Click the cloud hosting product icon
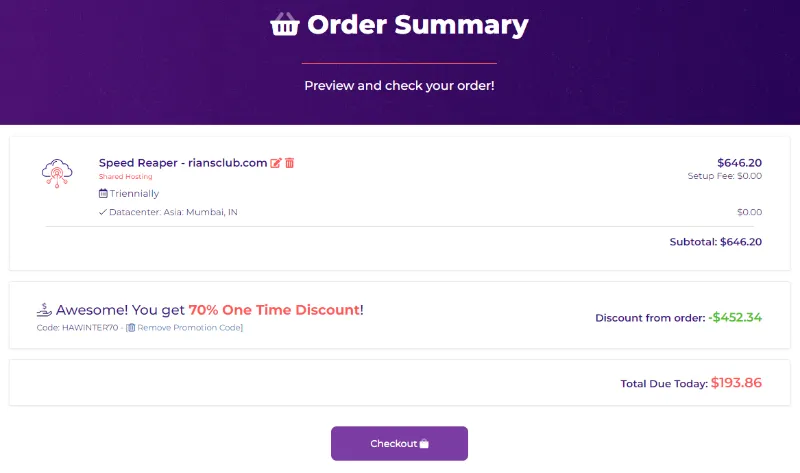 (58, 173)
